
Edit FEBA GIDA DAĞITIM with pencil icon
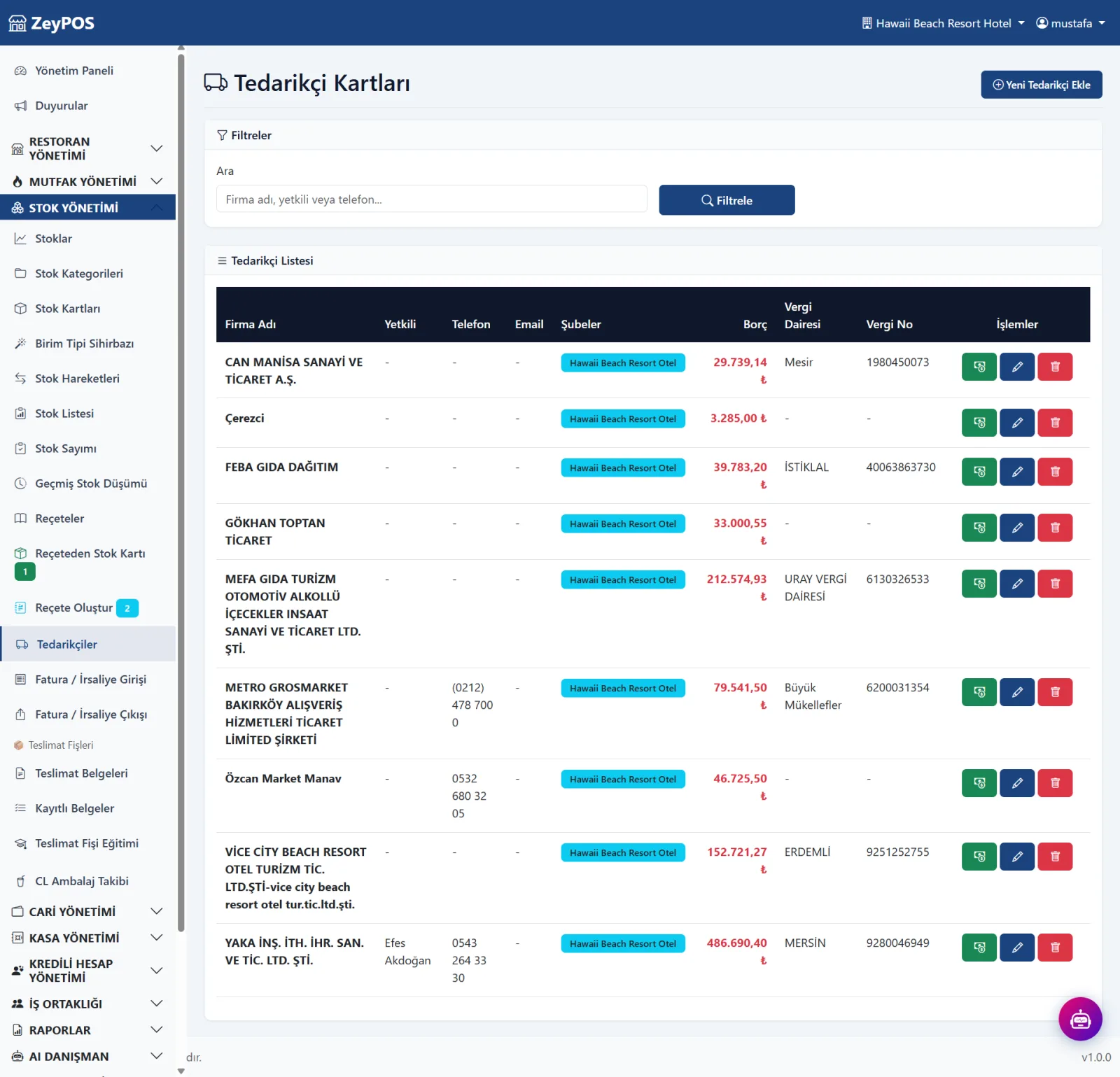(1016, 472)
